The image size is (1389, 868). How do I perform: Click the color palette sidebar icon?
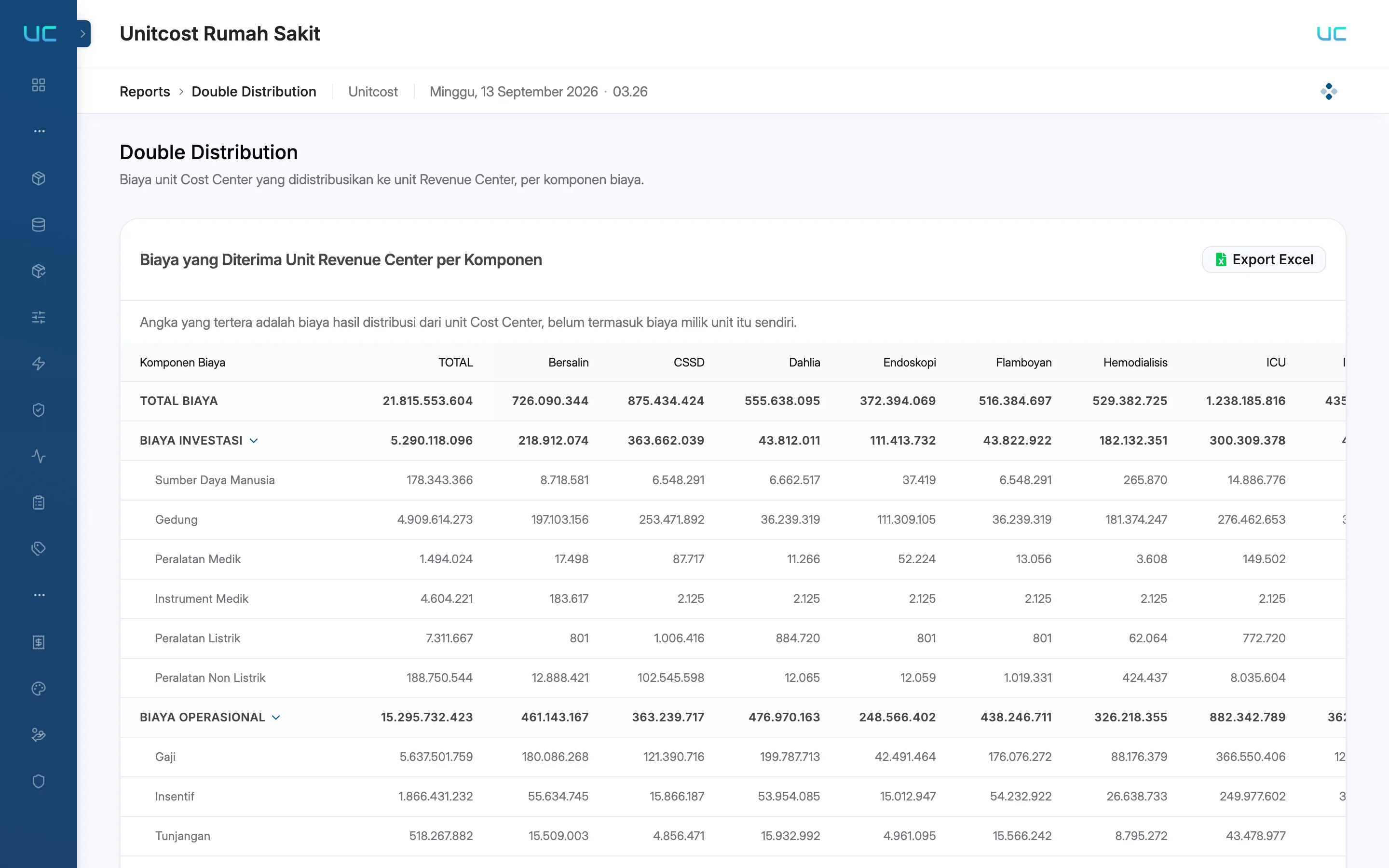[39, 689]
